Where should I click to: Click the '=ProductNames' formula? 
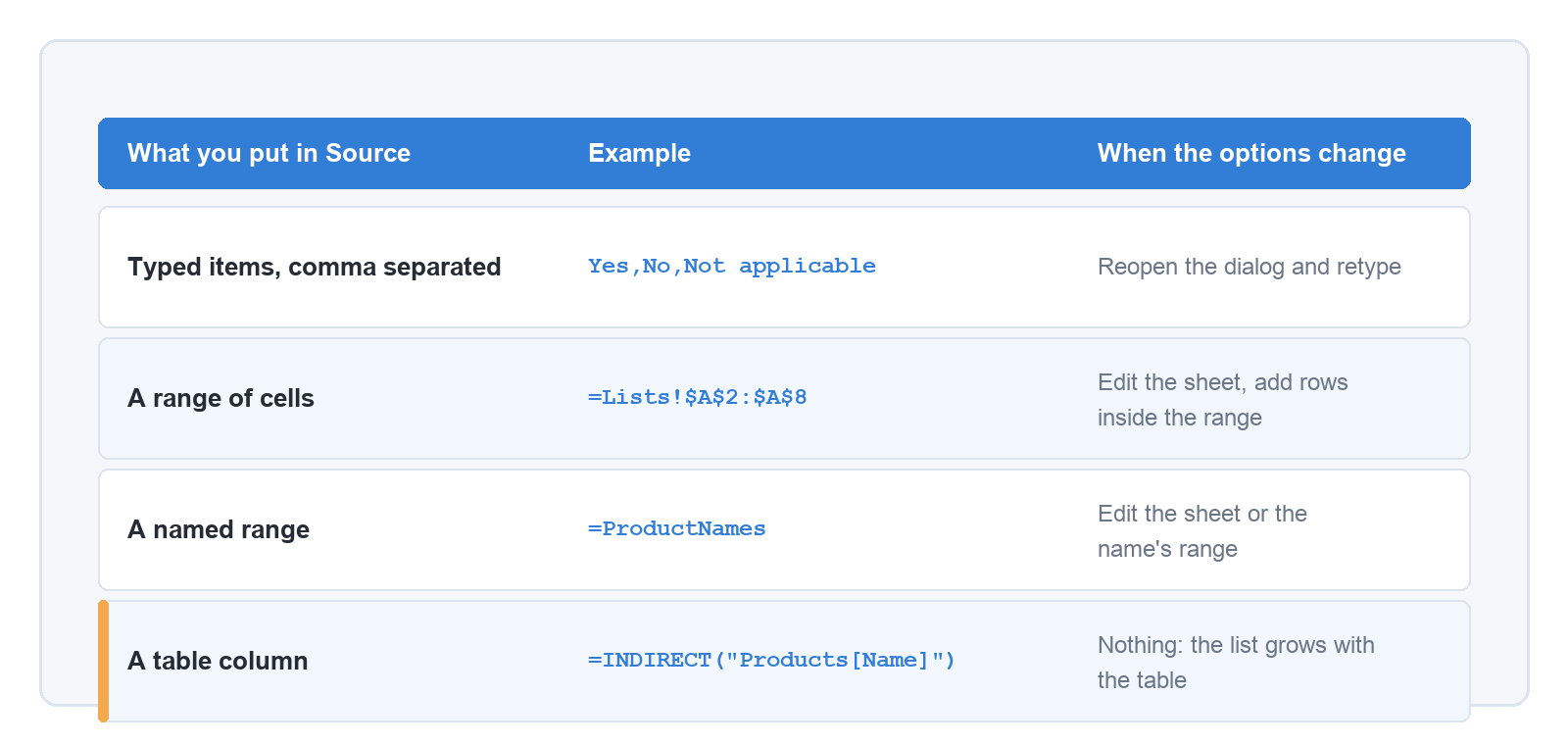pos(677,528)
